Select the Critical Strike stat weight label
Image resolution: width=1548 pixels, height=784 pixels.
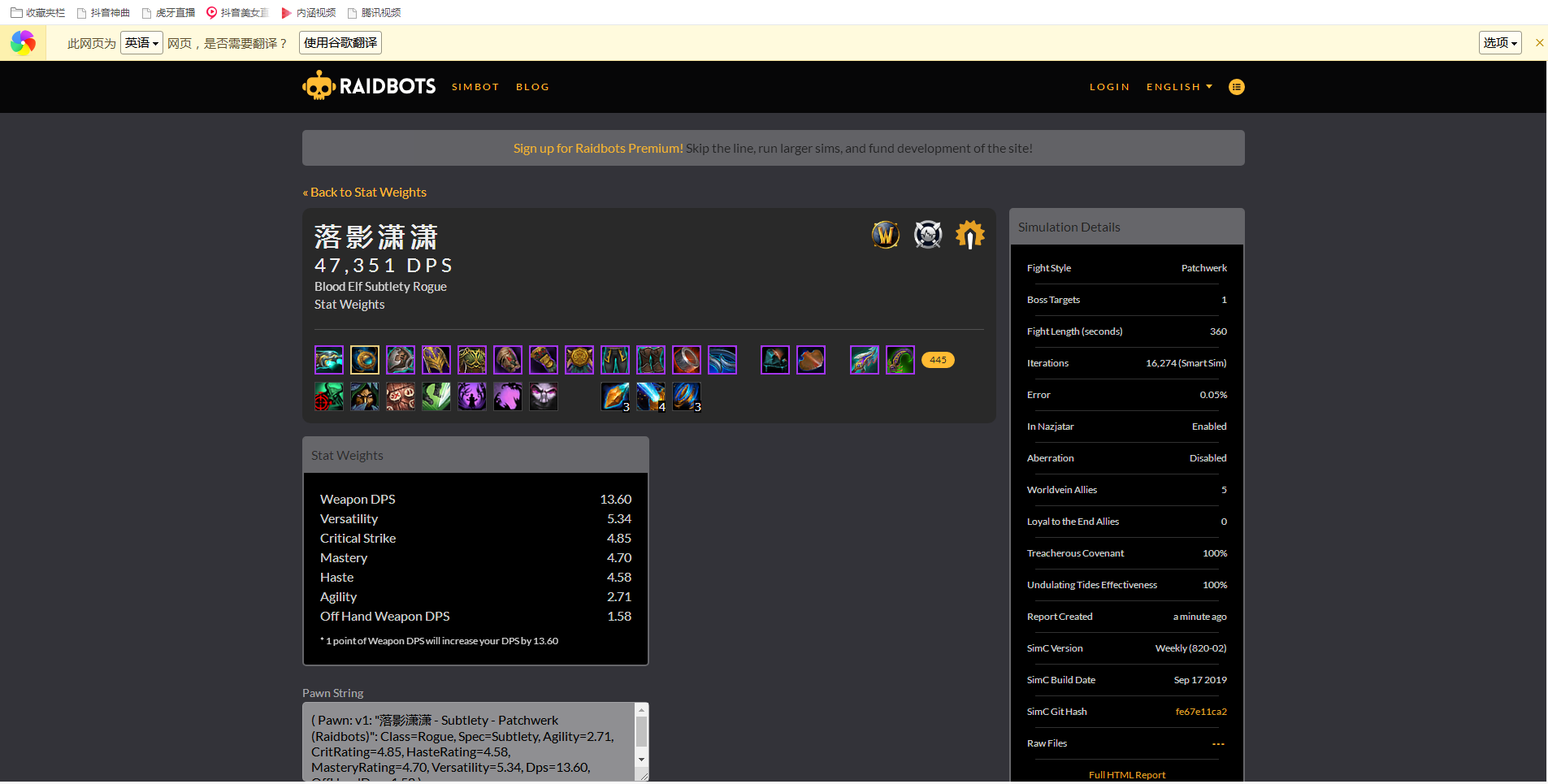(358, 539)
